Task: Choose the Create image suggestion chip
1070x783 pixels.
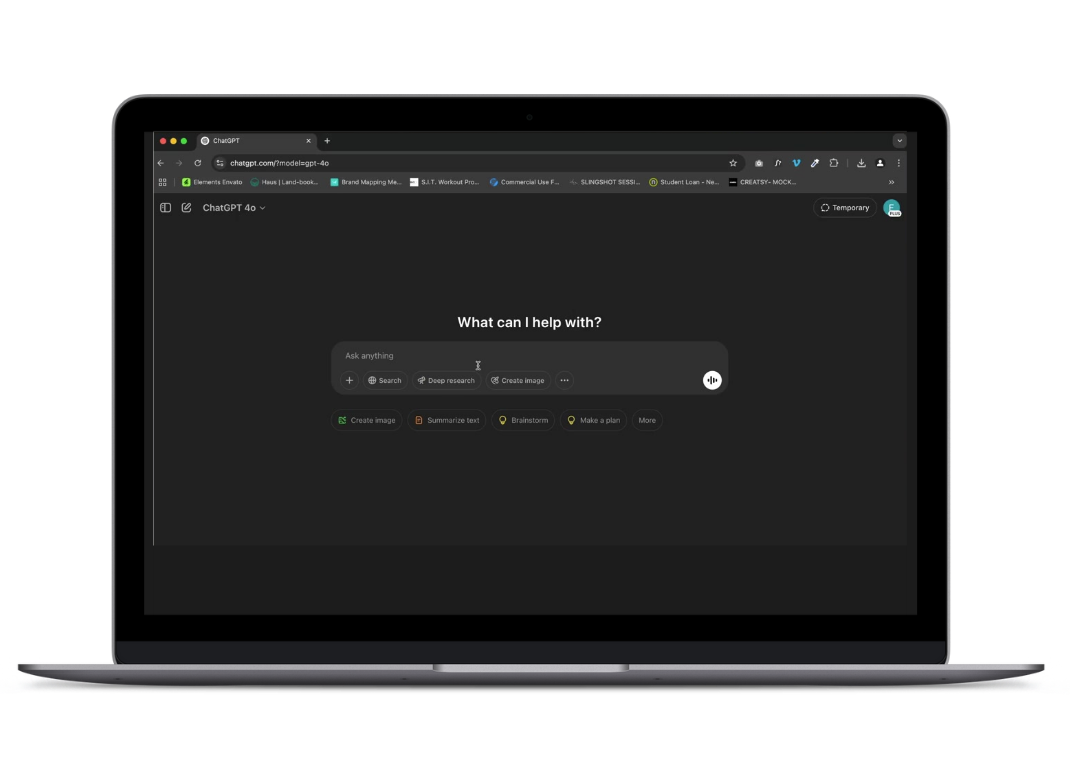Action: click(367, 421)
